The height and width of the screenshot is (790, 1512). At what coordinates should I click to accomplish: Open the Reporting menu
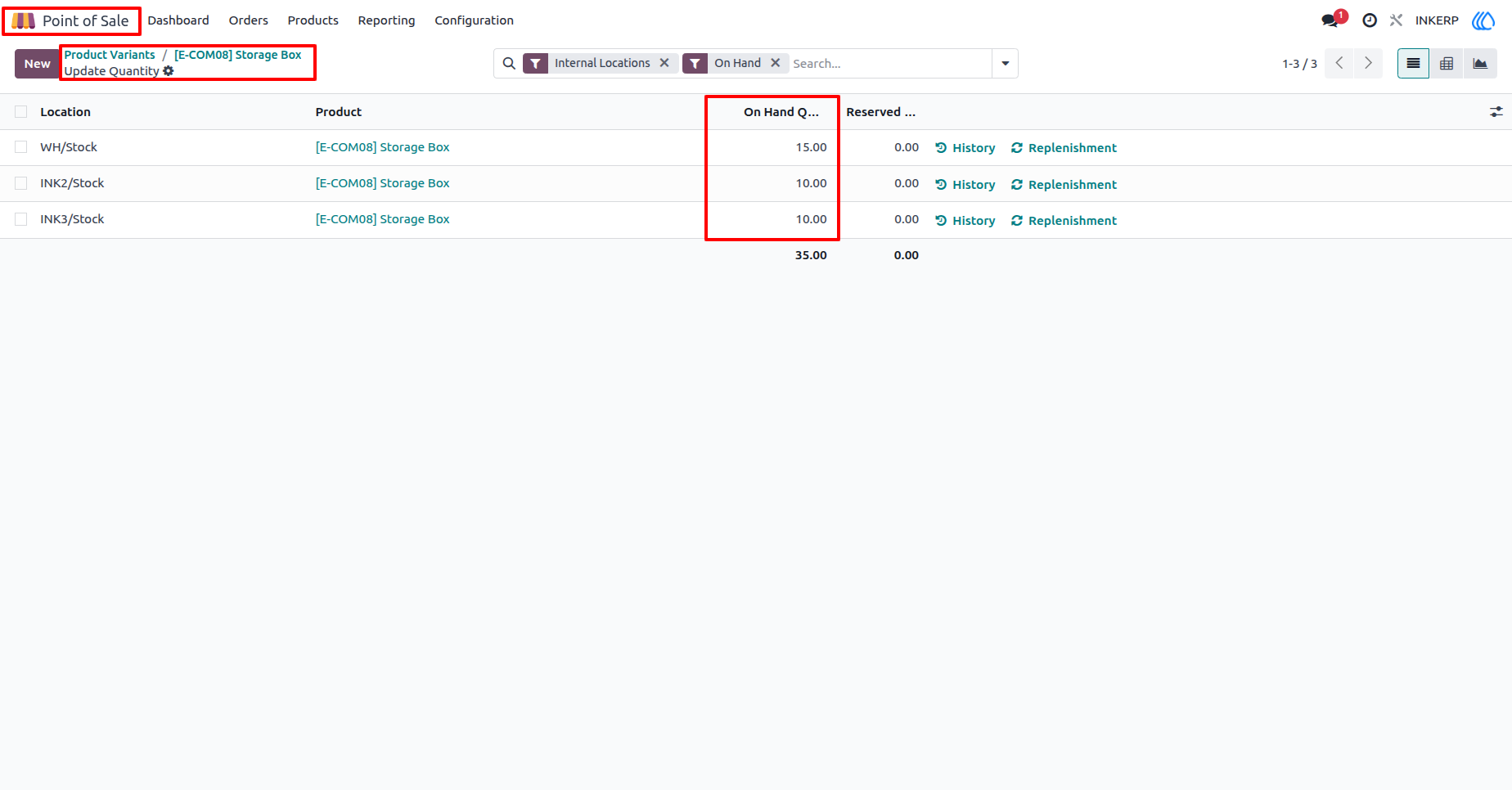[386, 20]
